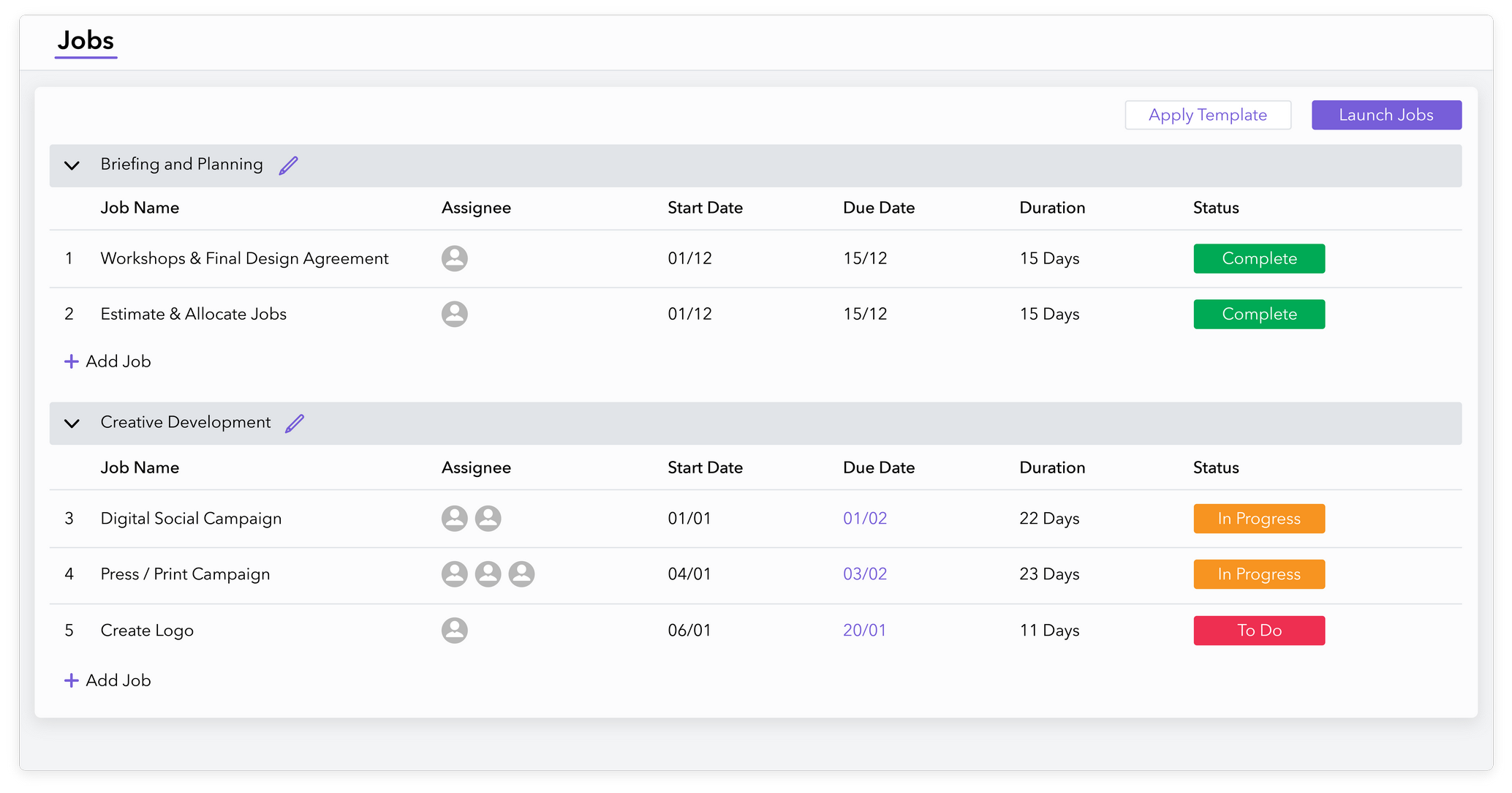The height and width of the screenshot is (793, 1512).
Task: Click start date 04/01 of Press / Print Campaign
Action: (x=689, y=574)
